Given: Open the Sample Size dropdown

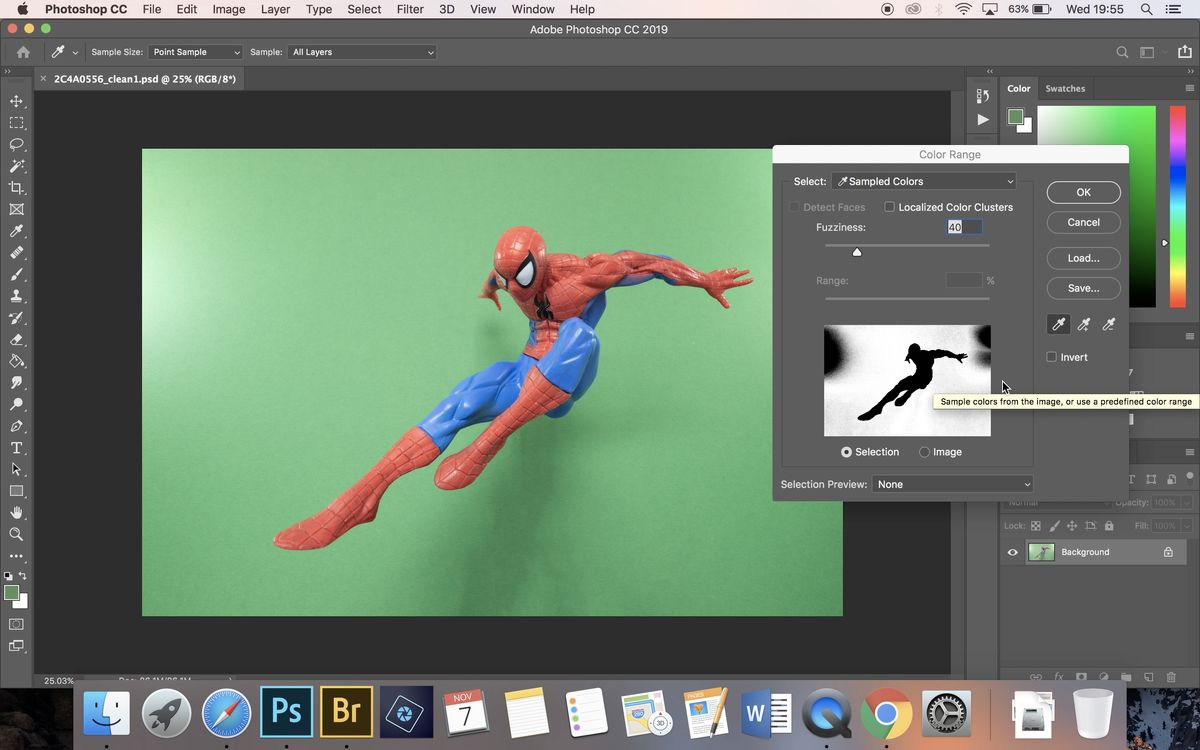Looking at the screenshot, I should coord(194,51).
